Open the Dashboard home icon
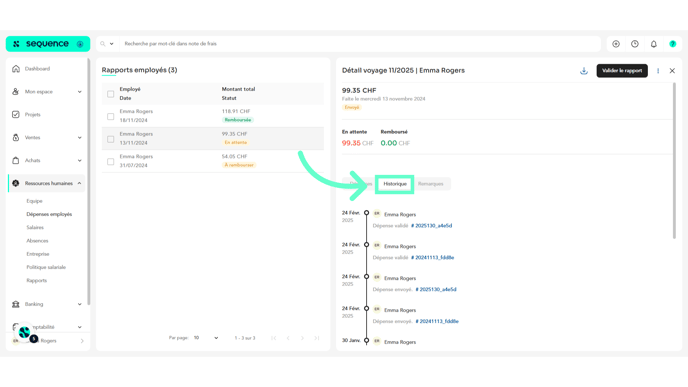Image resolution: width=688 pixels, height=387 pixels. [16, 69]
